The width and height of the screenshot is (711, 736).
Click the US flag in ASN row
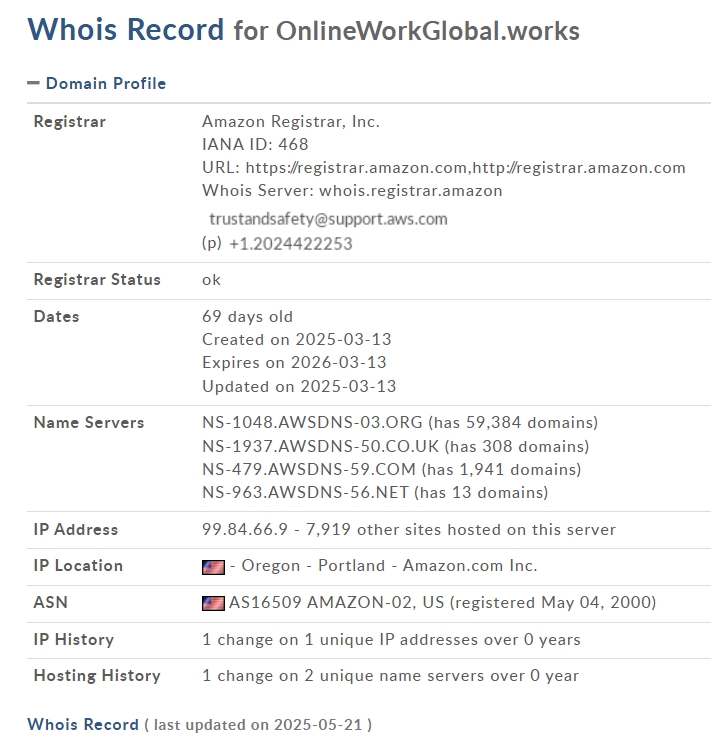213,603
